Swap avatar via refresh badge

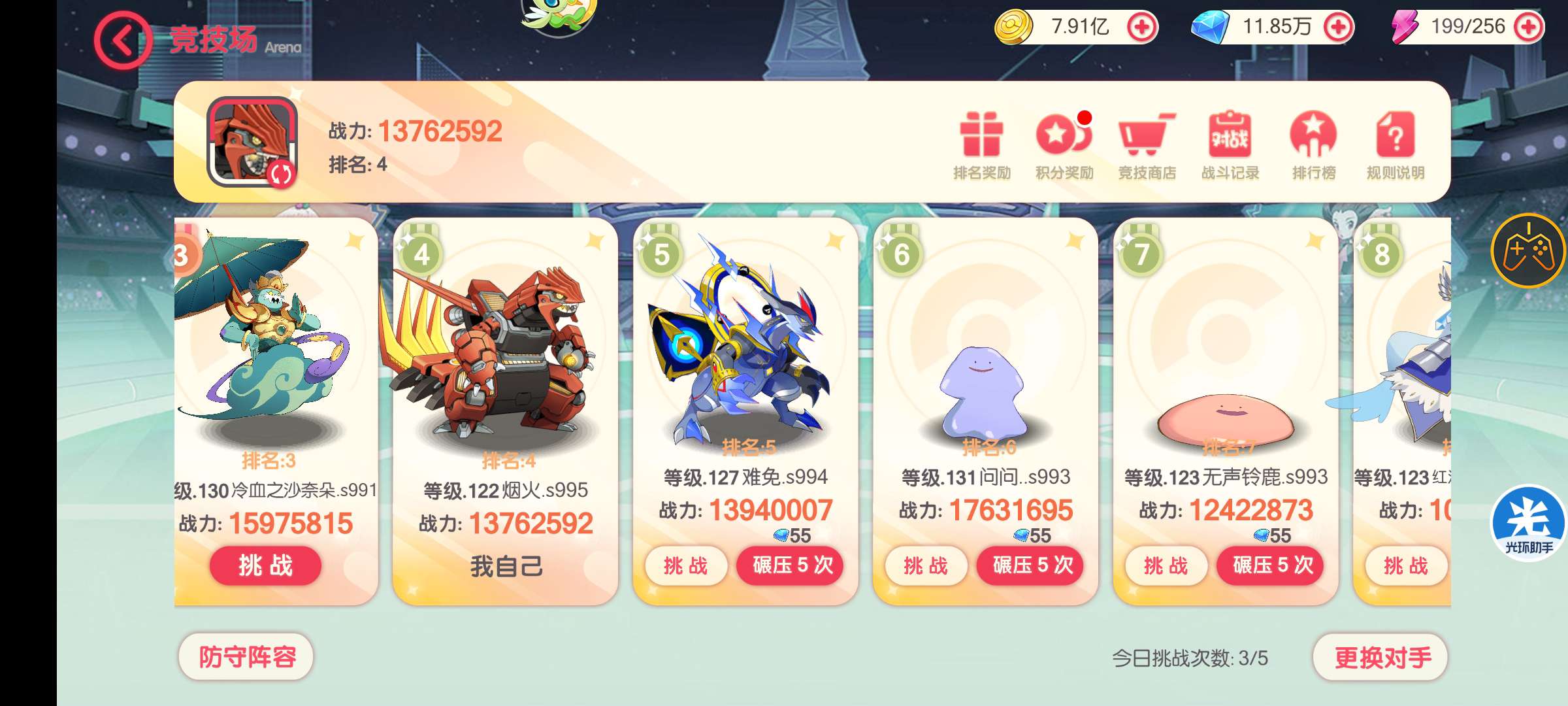(281, 174)
